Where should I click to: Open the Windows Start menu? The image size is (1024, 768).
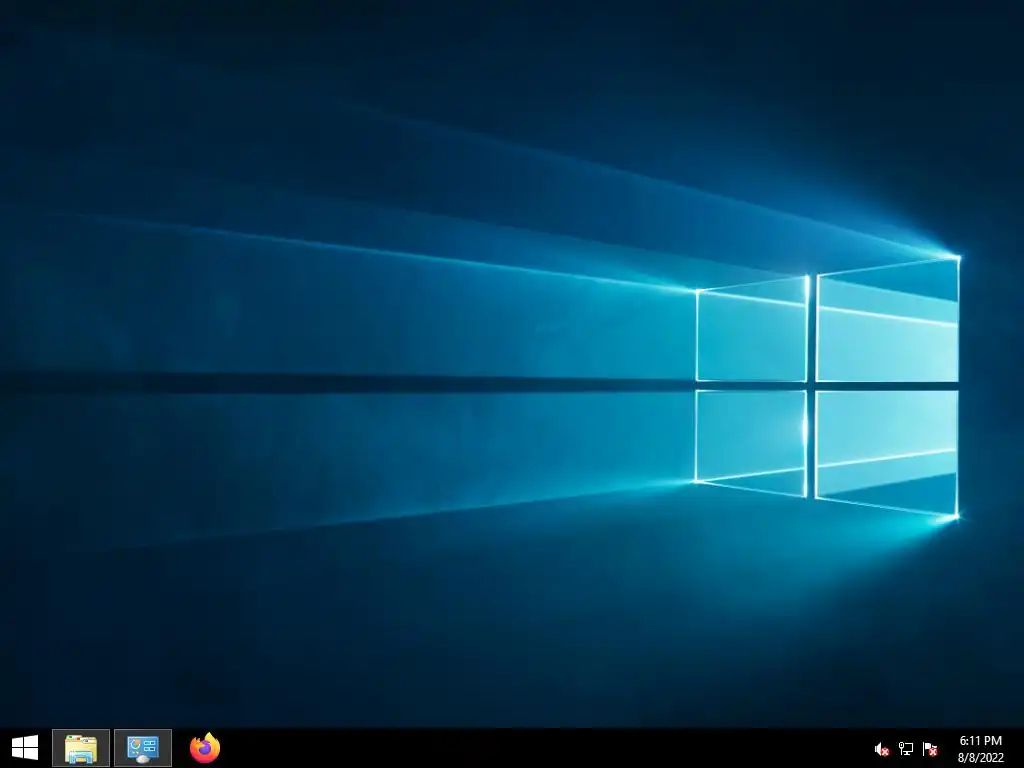25,748
